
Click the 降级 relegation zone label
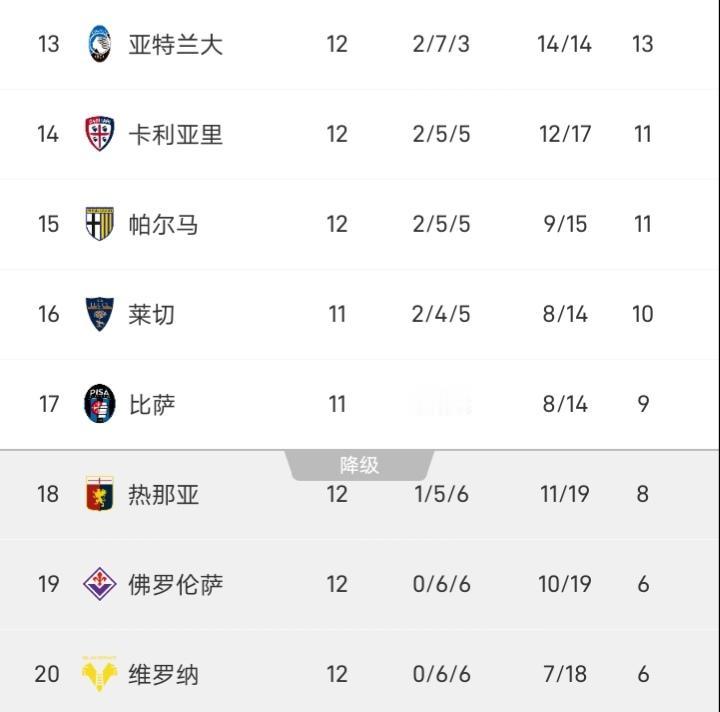[x=359, y=465]
